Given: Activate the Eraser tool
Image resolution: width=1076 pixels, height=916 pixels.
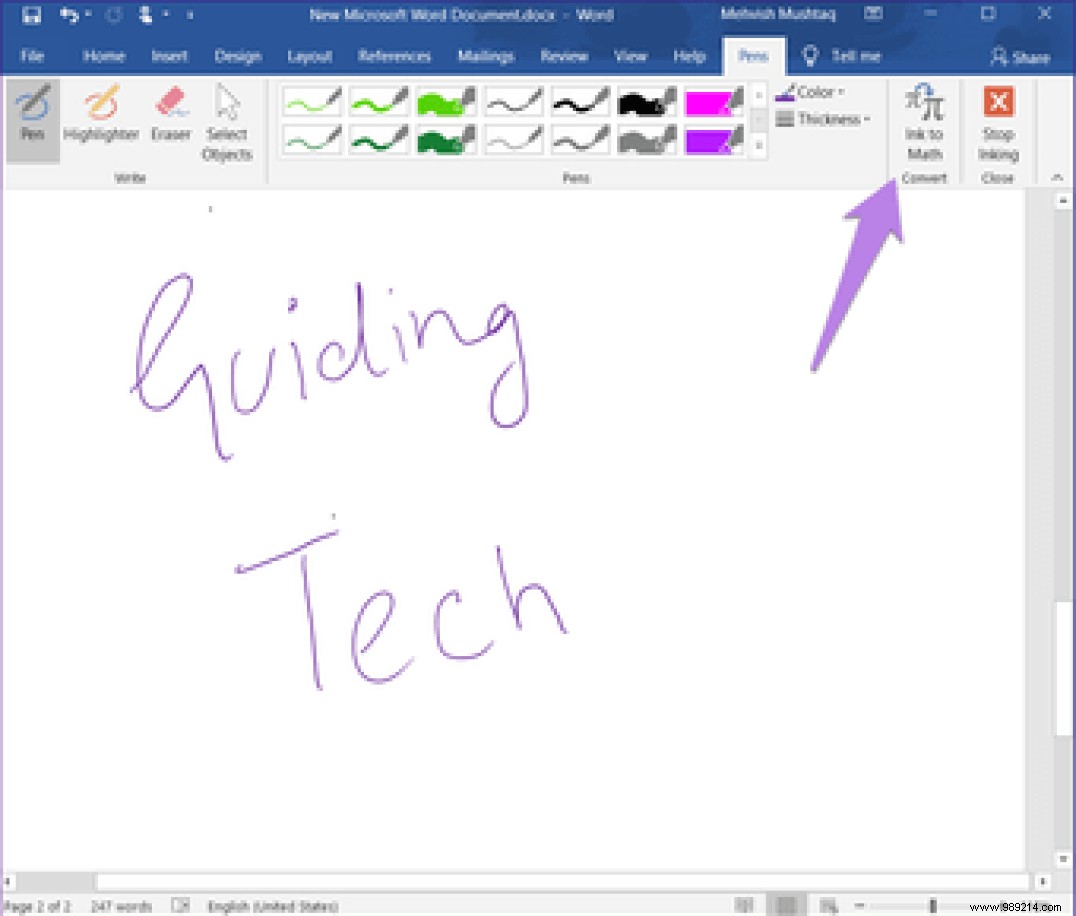Looking at the screenshot, I should [170, 112].
